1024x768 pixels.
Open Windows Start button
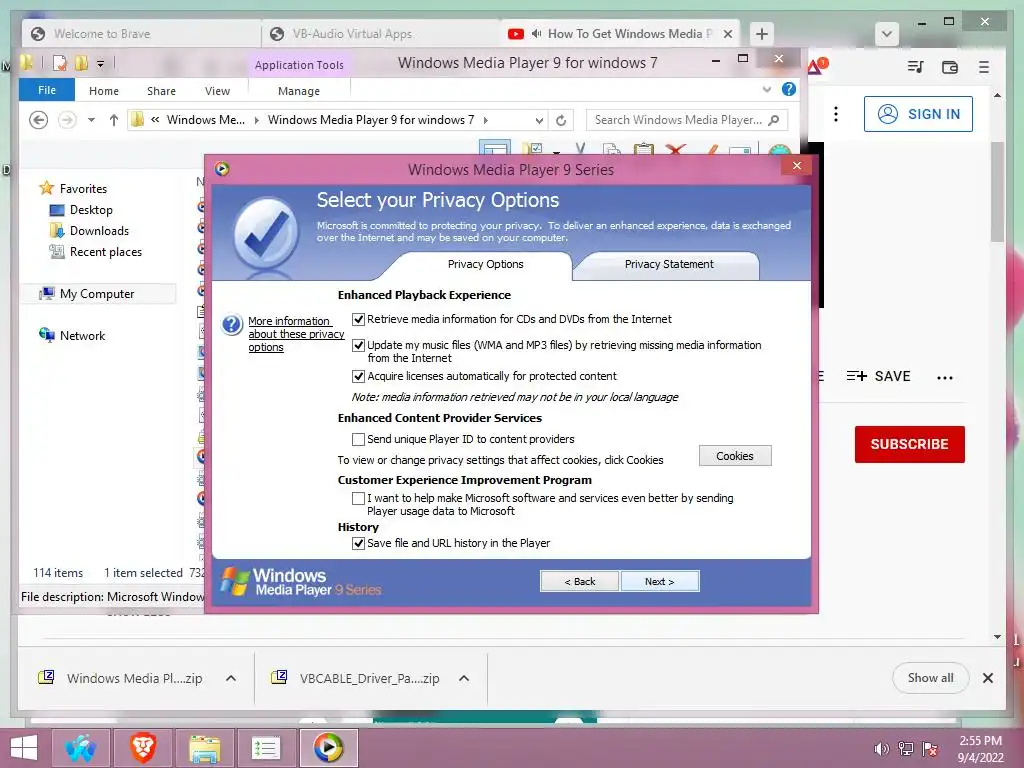(24, 748)
